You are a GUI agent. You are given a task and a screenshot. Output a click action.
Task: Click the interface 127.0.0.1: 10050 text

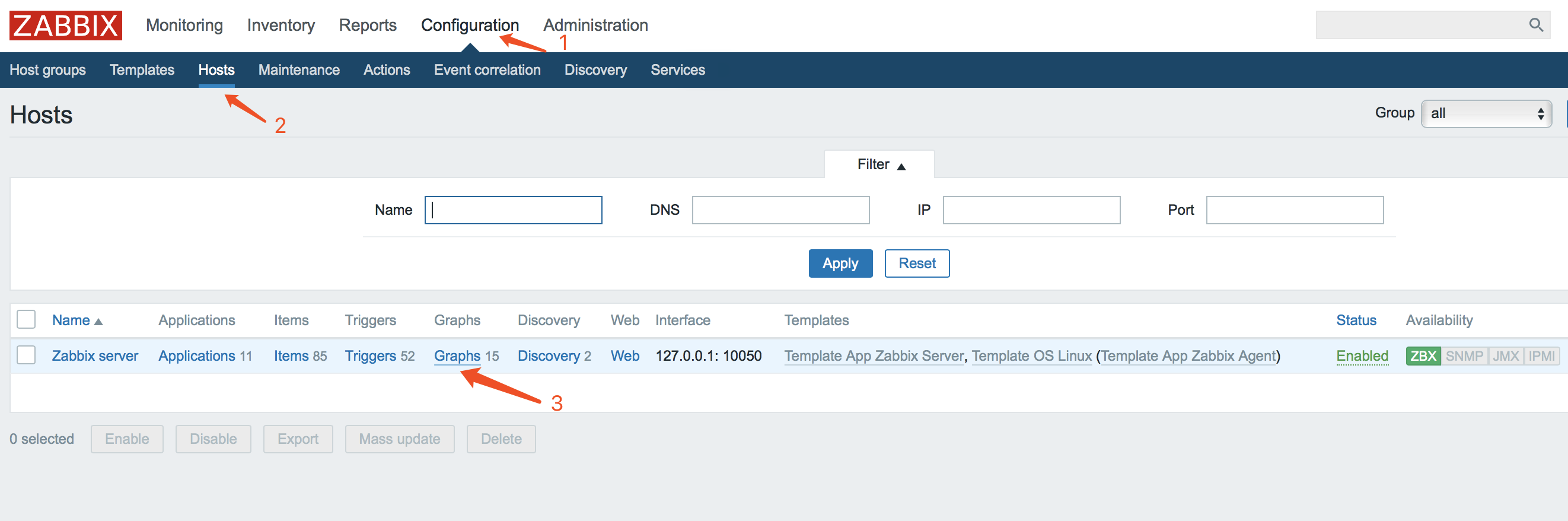coord(708,356)
